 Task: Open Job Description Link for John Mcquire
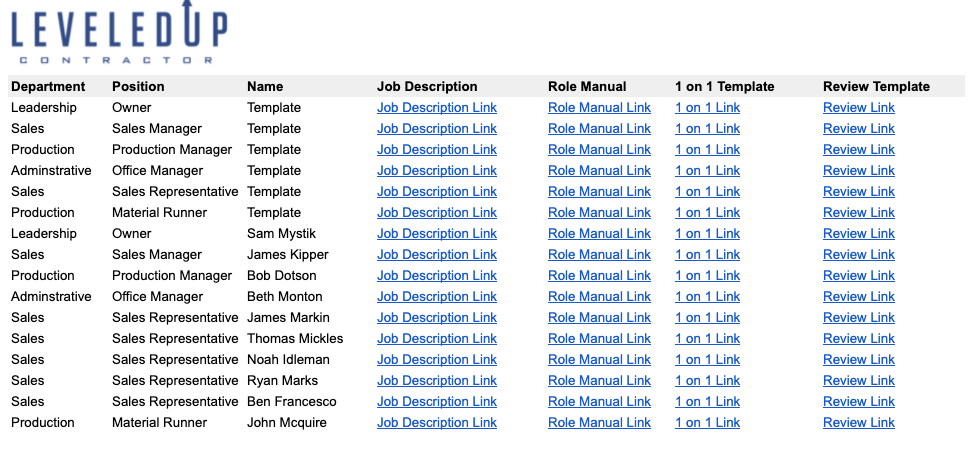point(436,423)
